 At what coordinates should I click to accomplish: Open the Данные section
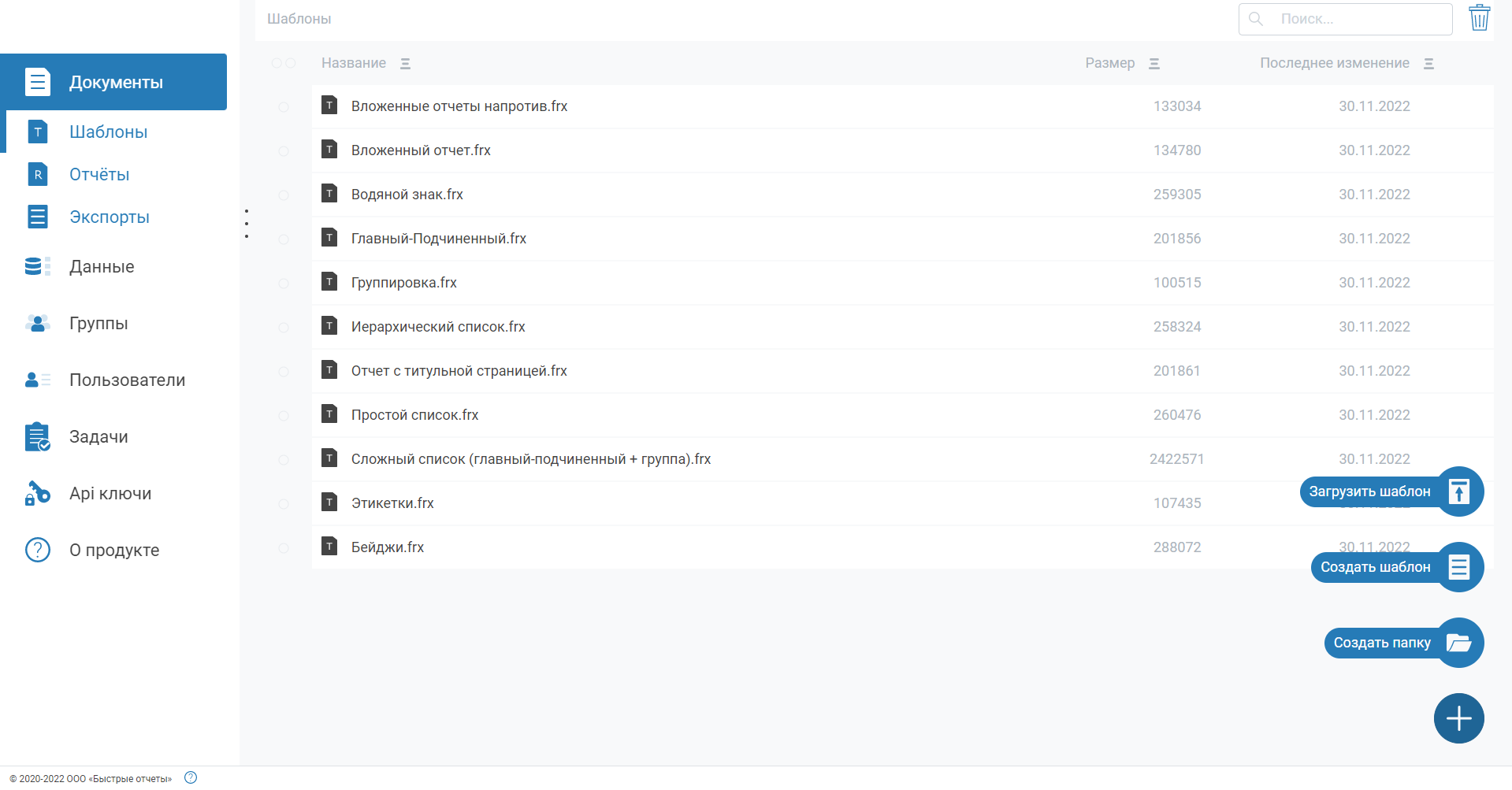[113, 267]
